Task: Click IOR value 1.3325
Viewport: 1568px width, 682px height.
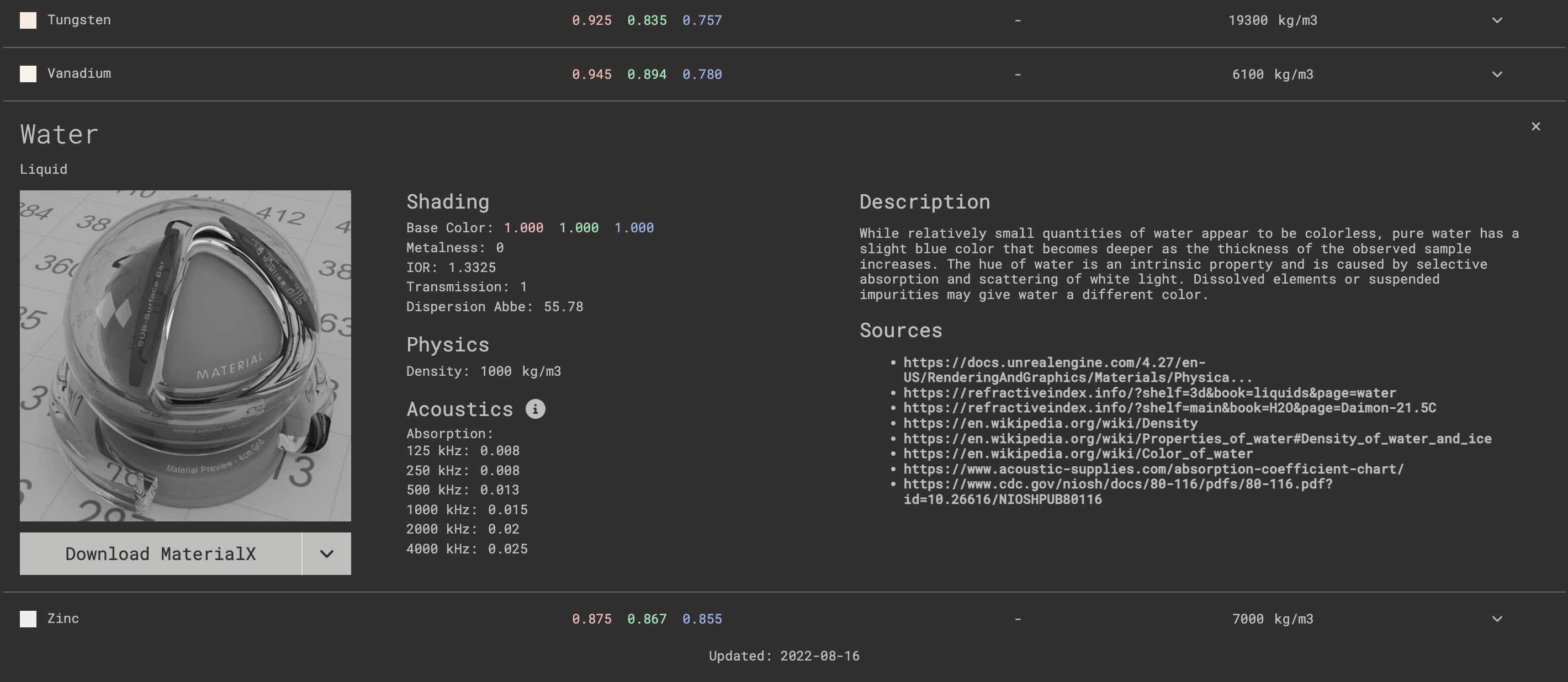Action: [472, 267]
